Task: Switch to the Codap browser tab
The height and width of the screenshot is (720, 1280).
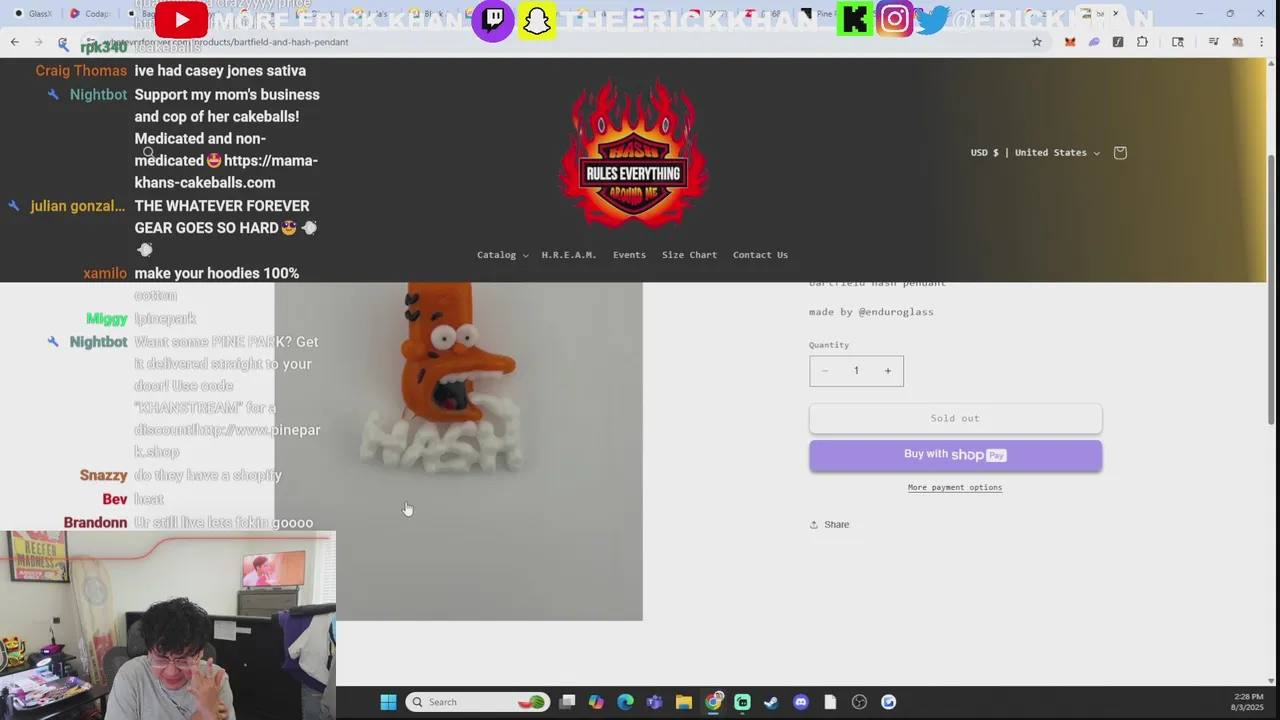Action: tap(88, 13)
